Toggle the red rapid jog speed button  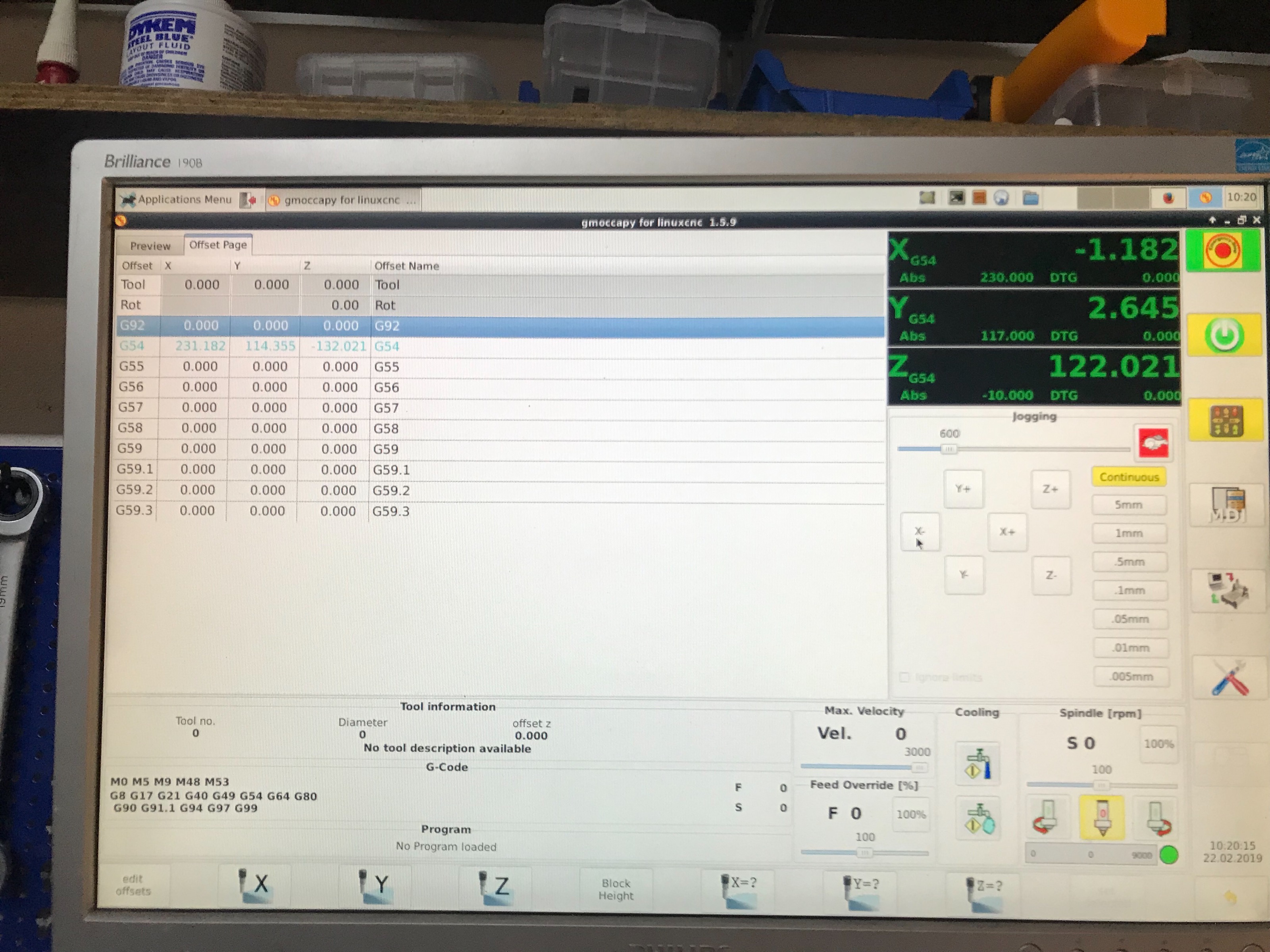(x=1153, y=442)
